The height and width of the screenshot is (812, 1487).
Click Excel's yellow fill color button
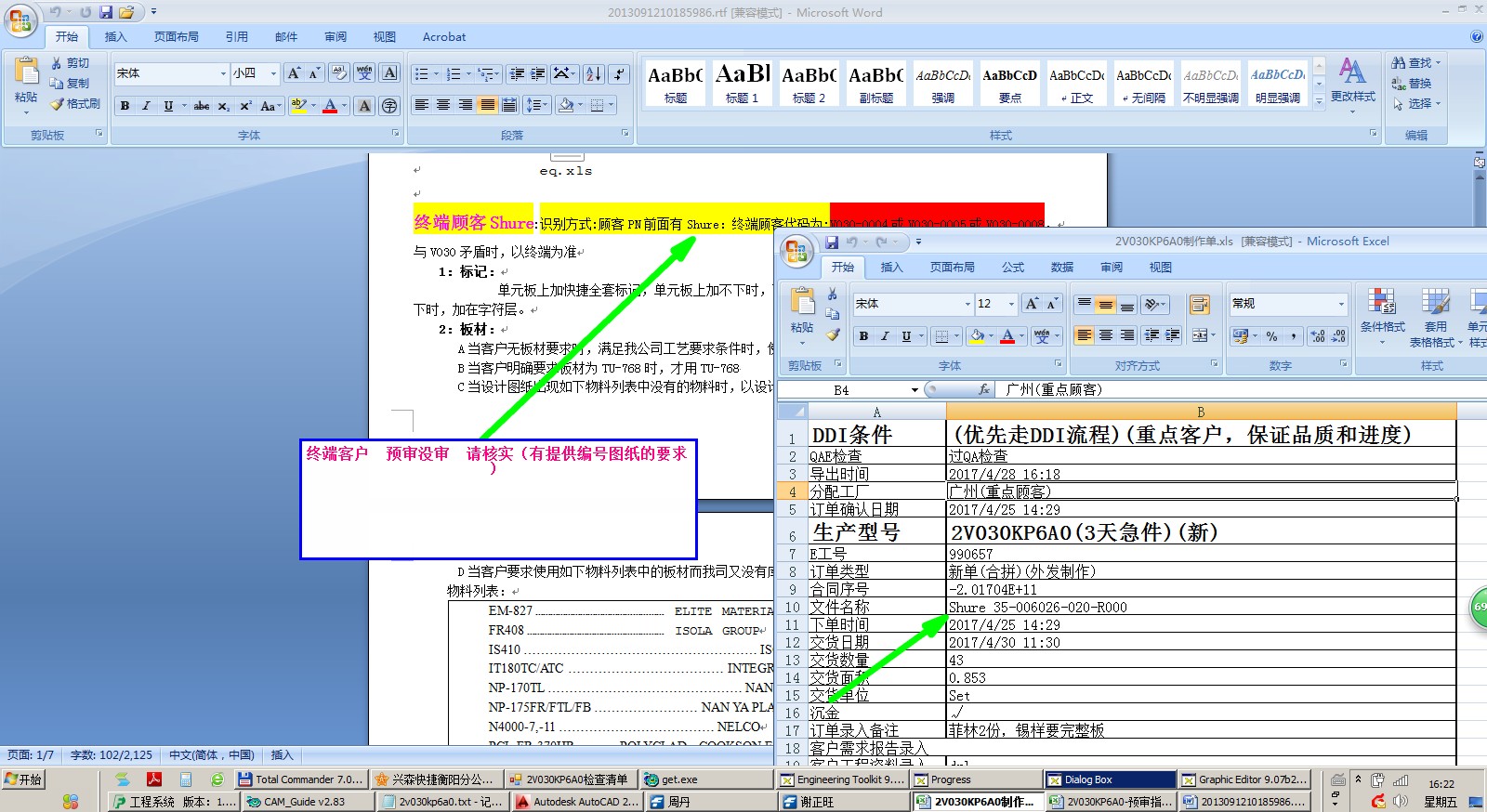click(977, 336)
